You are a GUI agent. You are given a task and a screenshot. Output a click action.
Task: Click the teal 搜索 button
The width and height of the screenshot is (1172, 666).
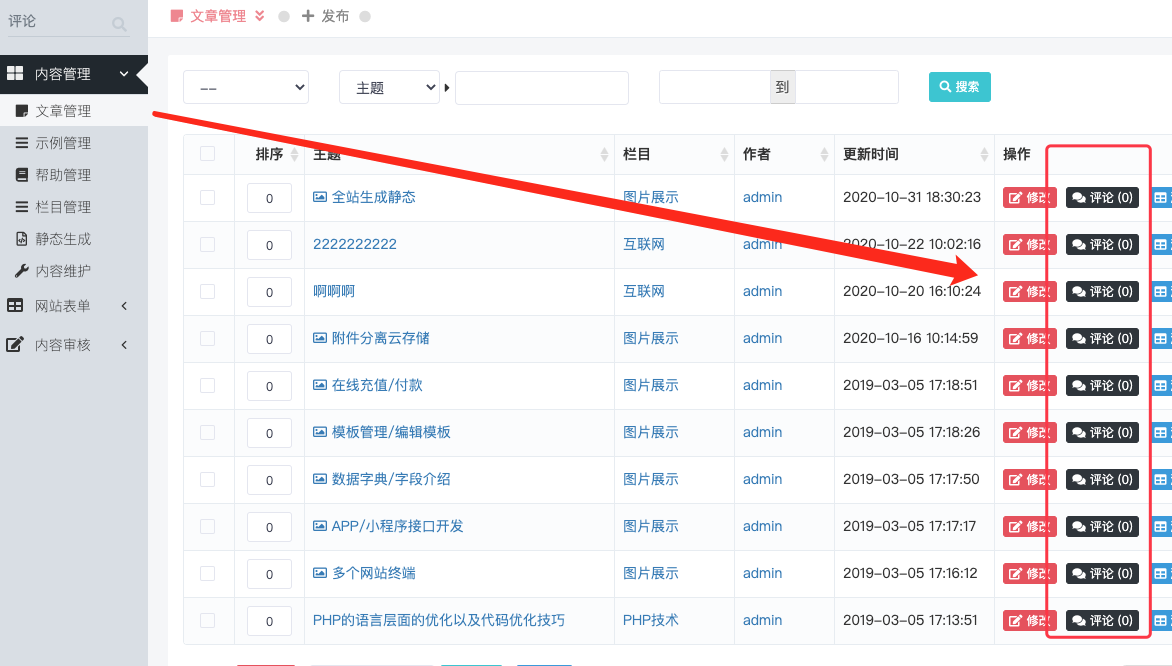point(960,87)
